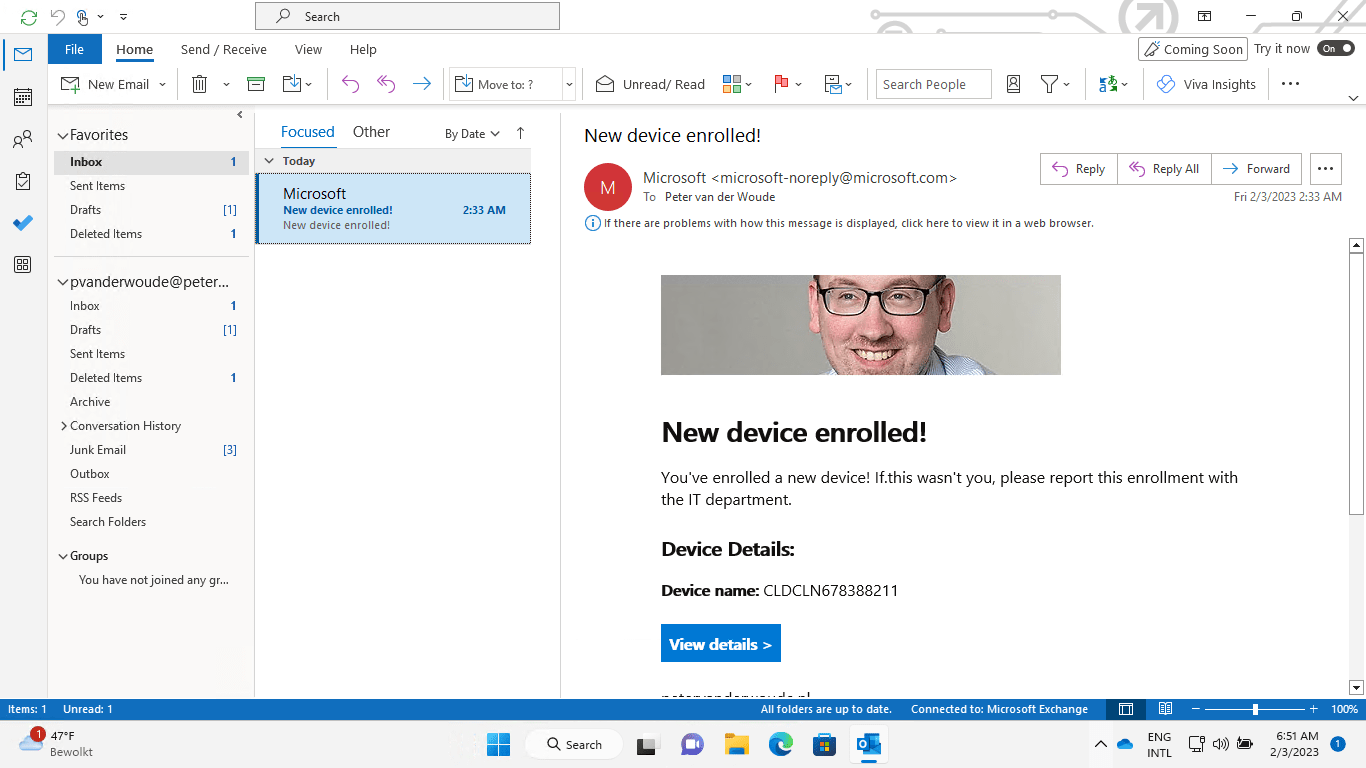
Task: Open the File tab
Action: coord(74,49)
